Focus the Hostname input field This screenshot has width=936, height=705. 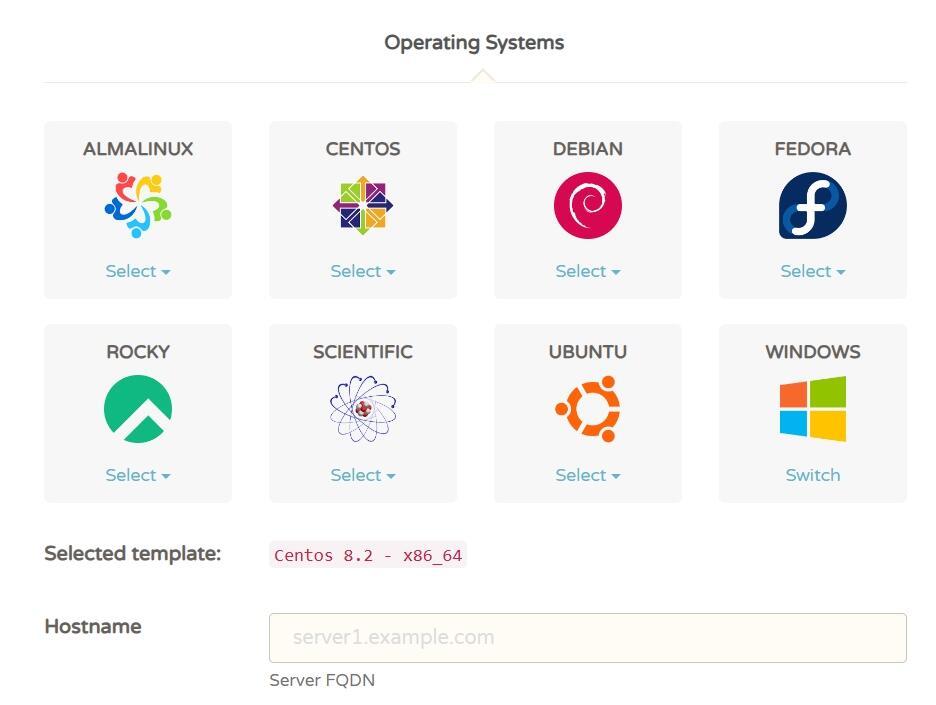point(587,638)
